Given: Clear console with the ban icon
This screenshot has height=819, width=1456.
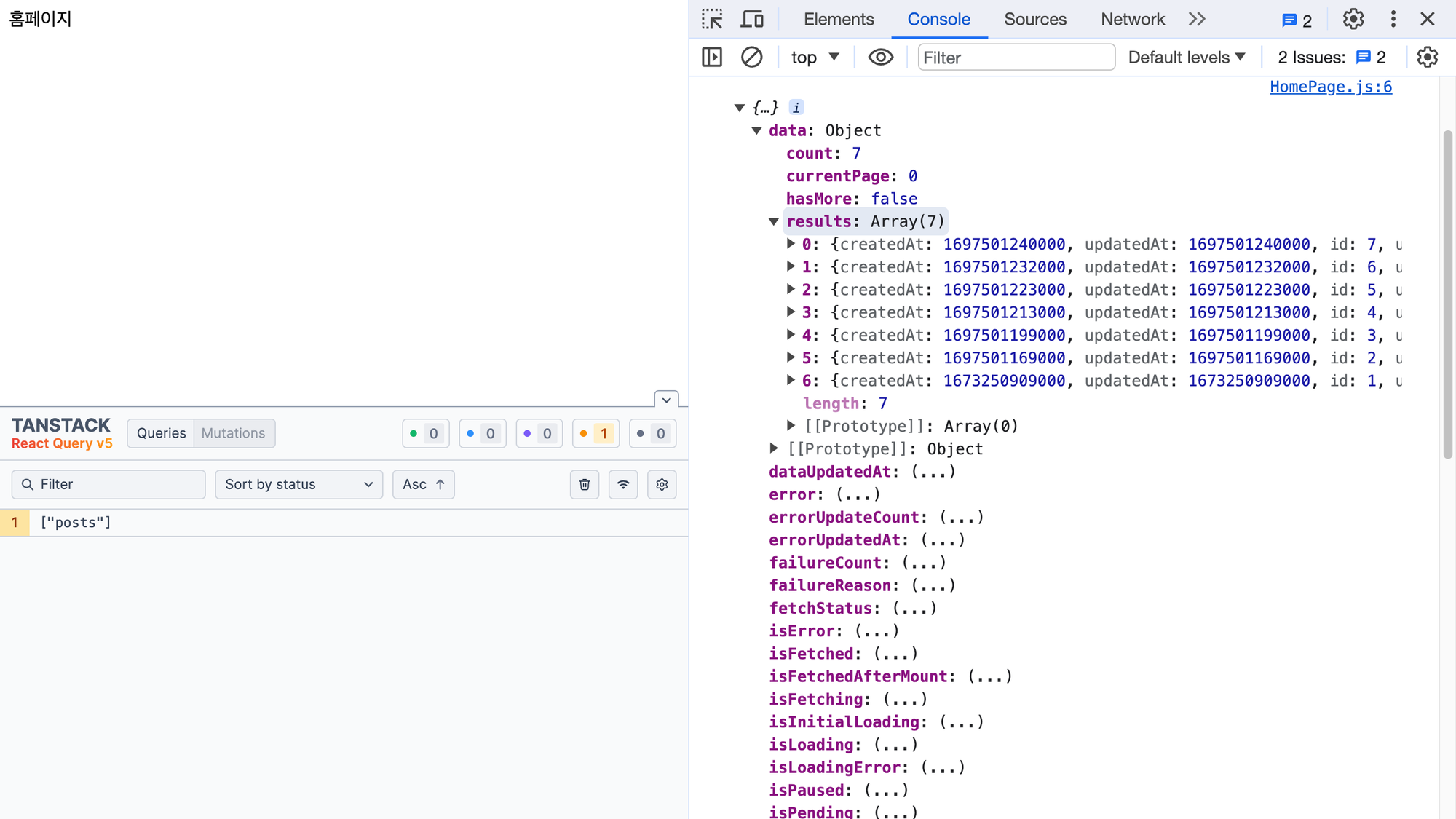Looking at the screenshot, I should [751, 57].
